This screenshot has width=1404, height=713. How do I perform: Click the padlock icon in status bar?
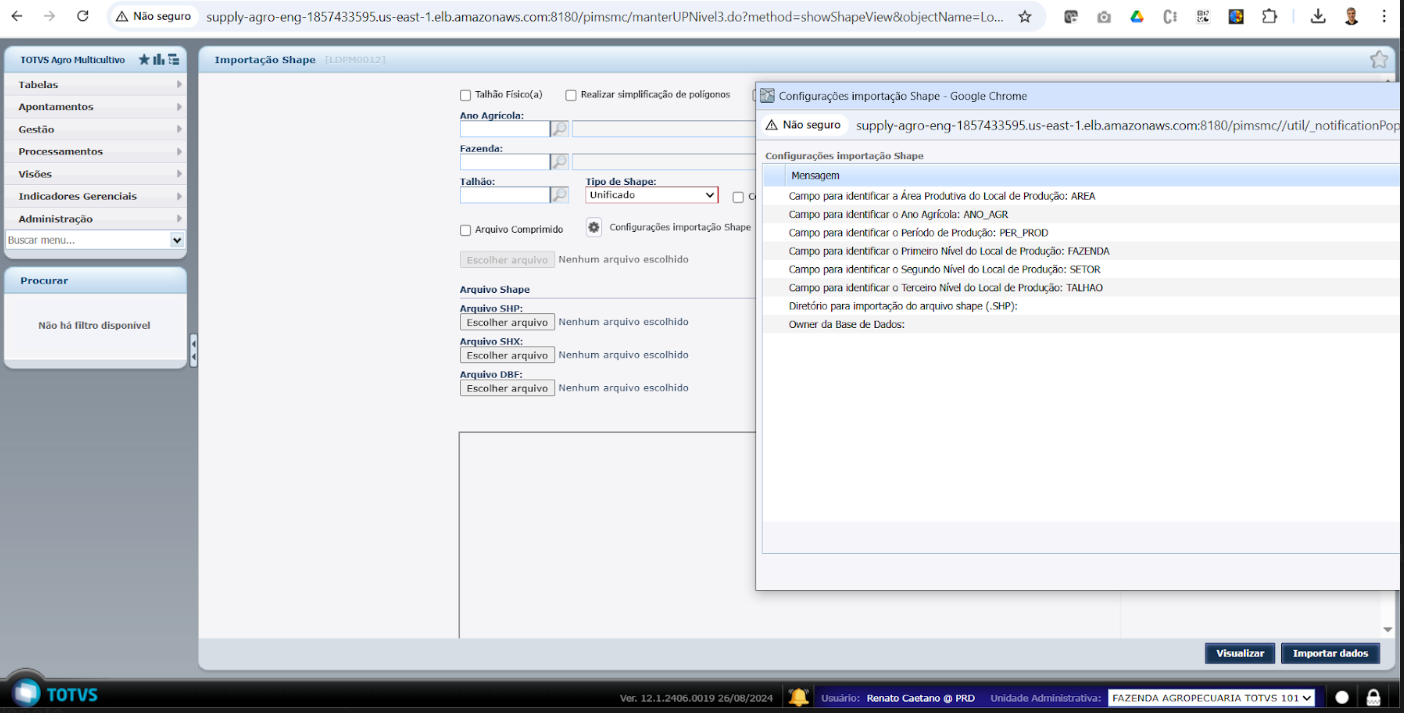pos(1374,697)
